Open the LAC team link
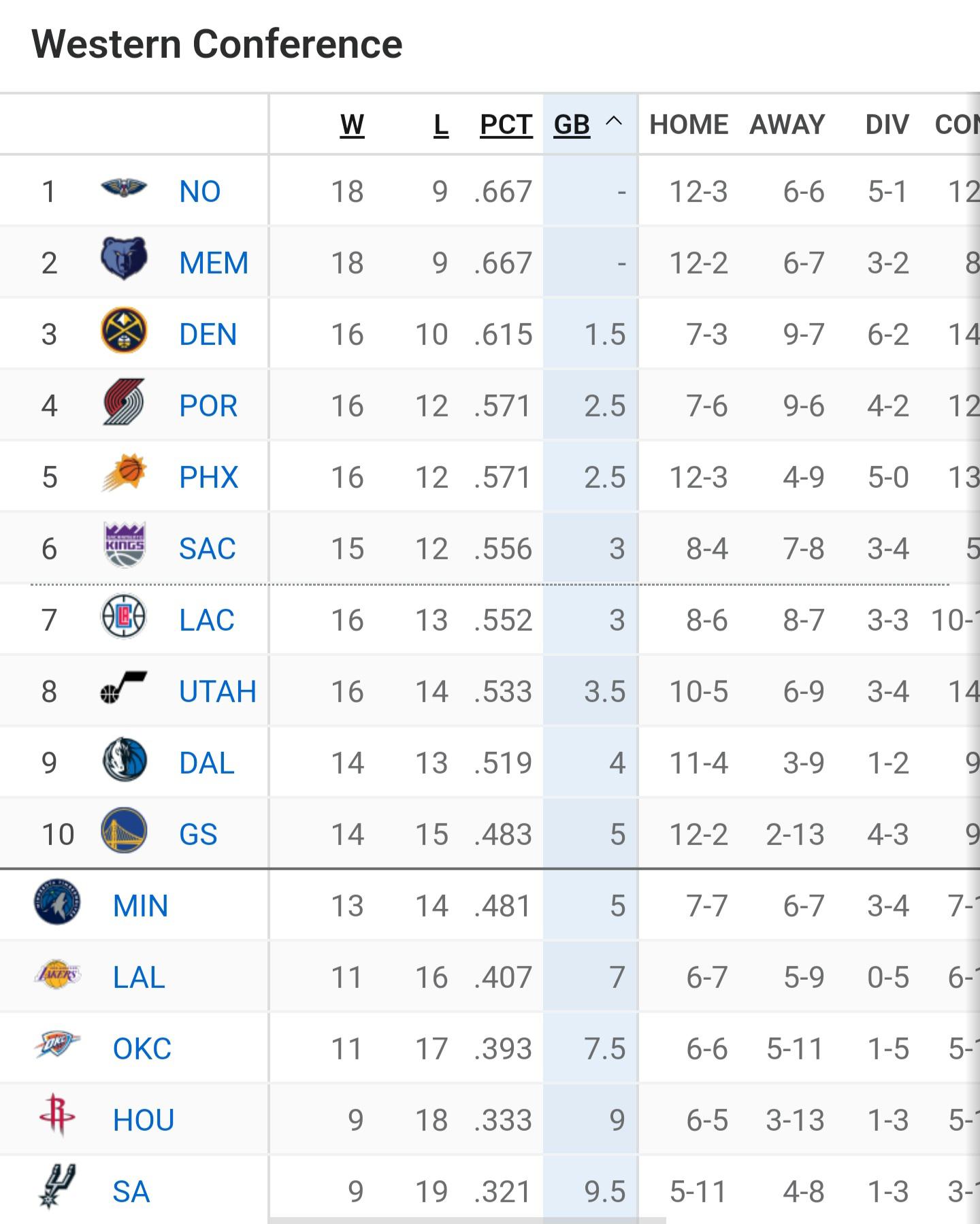This screenshot has height=1224, width=980. [x=207, y=621]
